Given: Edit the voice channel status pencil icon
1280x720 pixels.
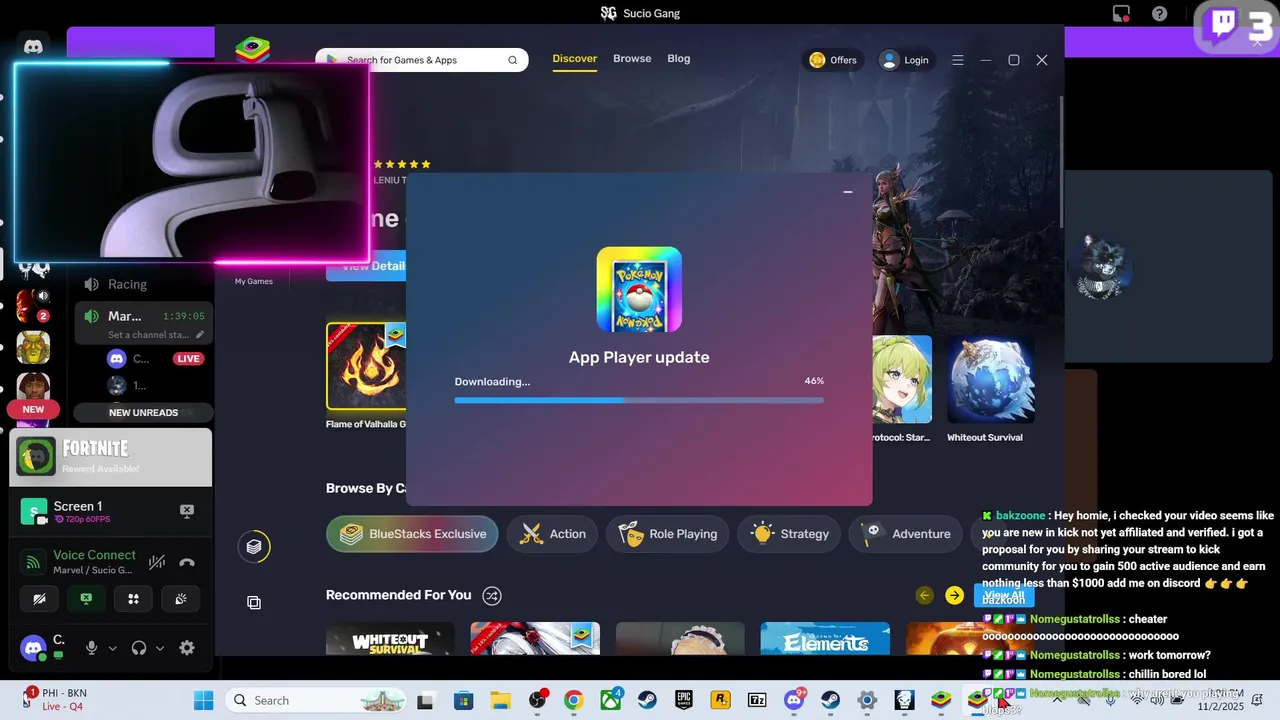Looking at the screenshot, I should click(200, 335).
